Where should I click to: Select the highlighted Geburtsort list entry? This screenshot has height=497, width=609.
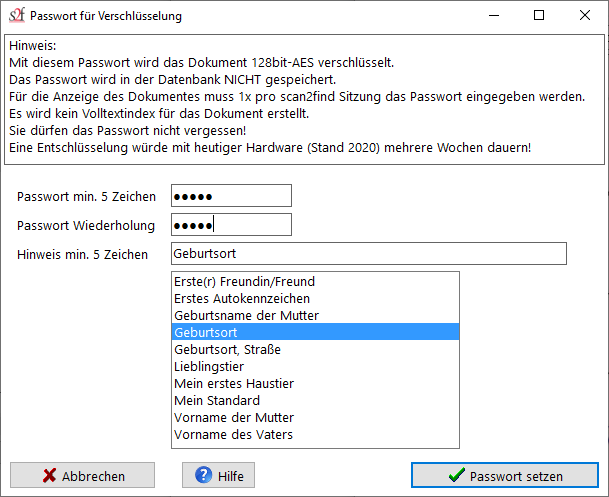[315, 332]
